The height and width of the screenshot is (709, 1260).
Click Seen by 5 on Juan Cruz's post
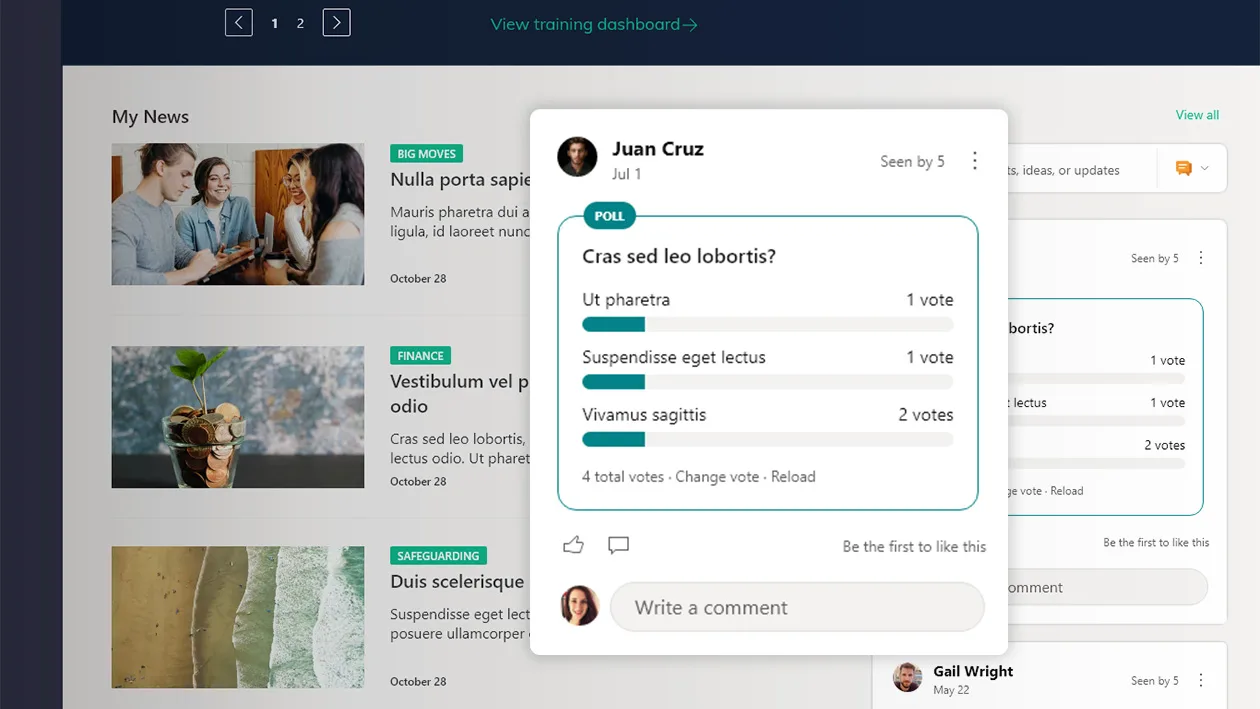(911, 161)
